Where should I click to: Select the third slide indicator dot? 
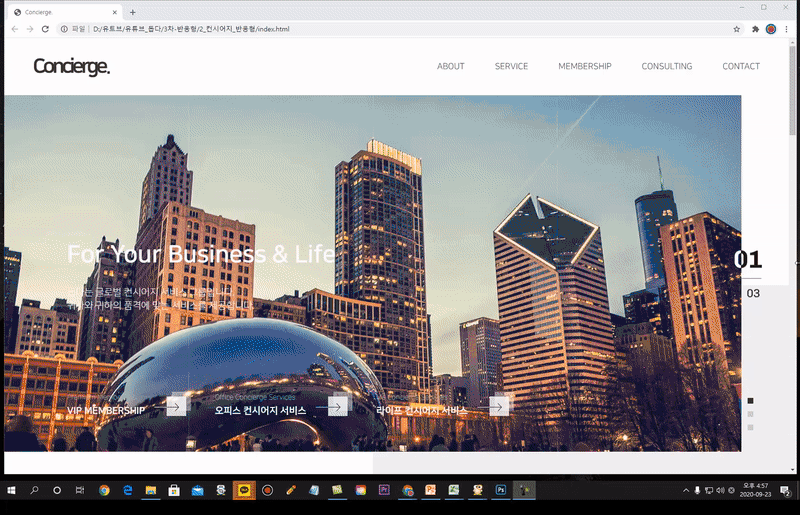click(751, 427)
